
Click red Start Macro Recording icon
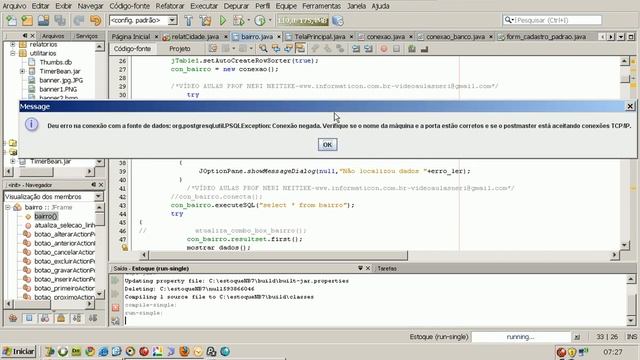(384, 49)
